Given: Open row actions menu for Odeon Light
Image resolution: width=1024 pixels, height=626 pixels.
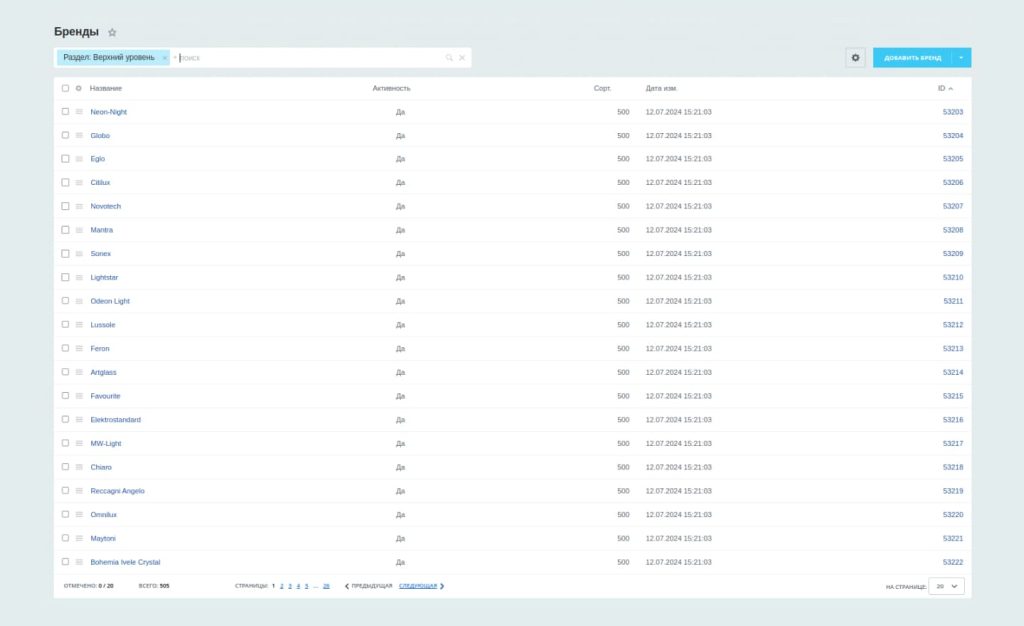Looking at the screenshot, I should click(x=79, y=301).
